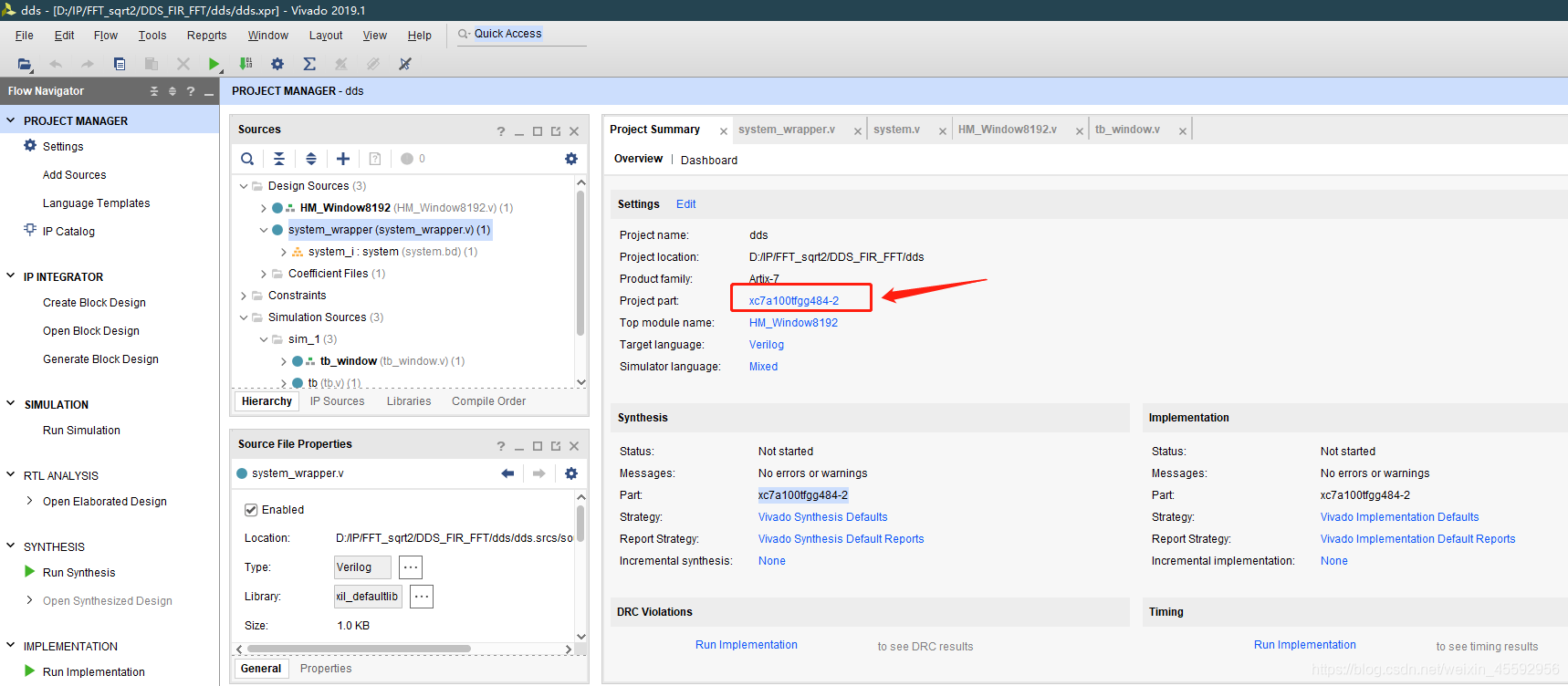Collapse the Design Sources tree node
The image size is (1568, 686).
[244, 186]
